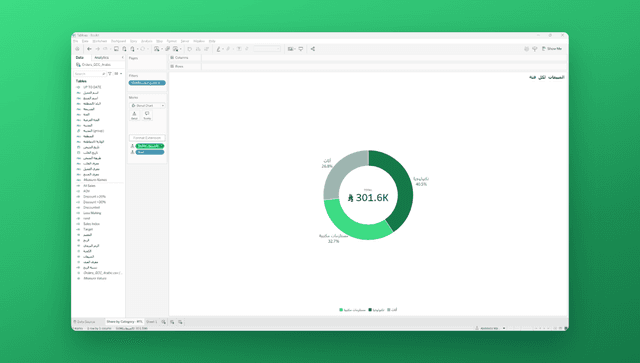The image size is (640, 363).
Task: Open the fit-size dropdown in toolbar
Action: pos(267,49)
